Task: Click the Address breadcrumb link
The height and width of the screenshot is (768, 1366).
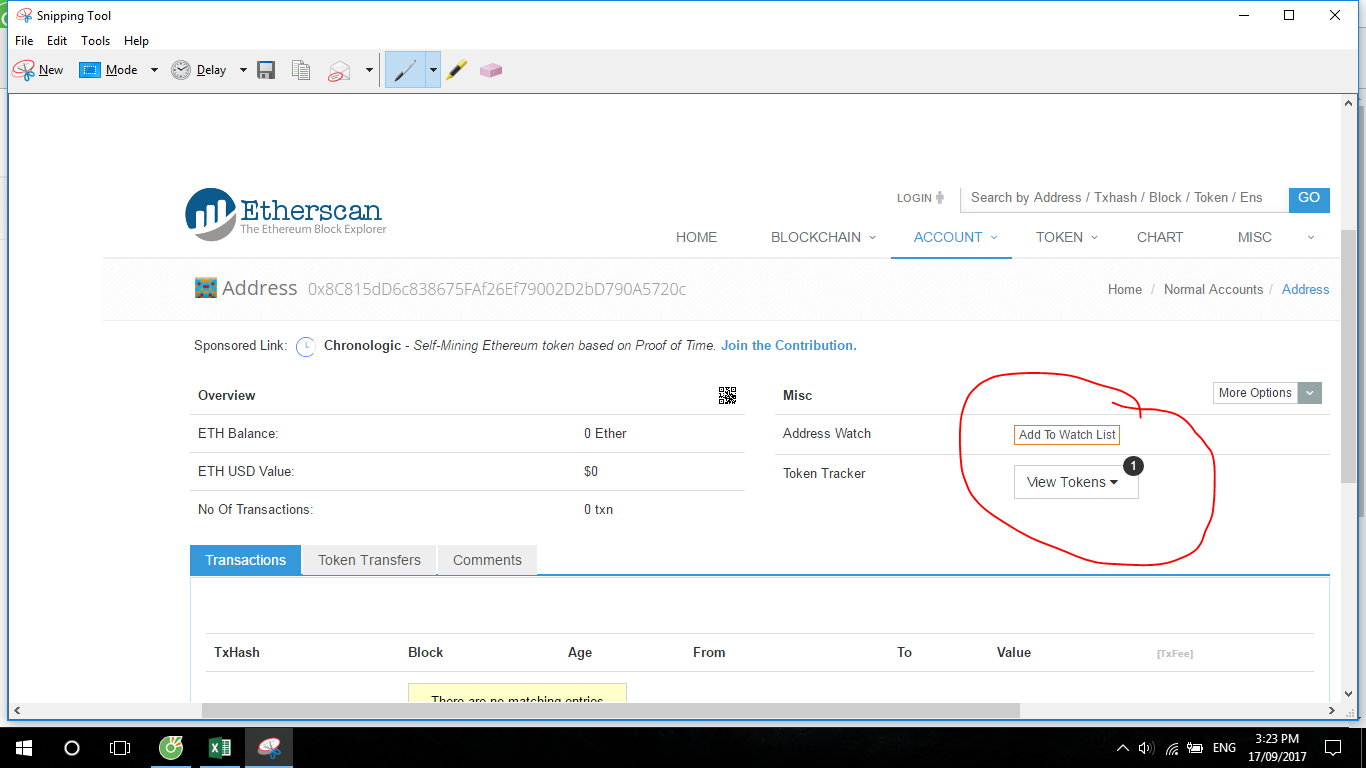Action: tap(1306, 289)
